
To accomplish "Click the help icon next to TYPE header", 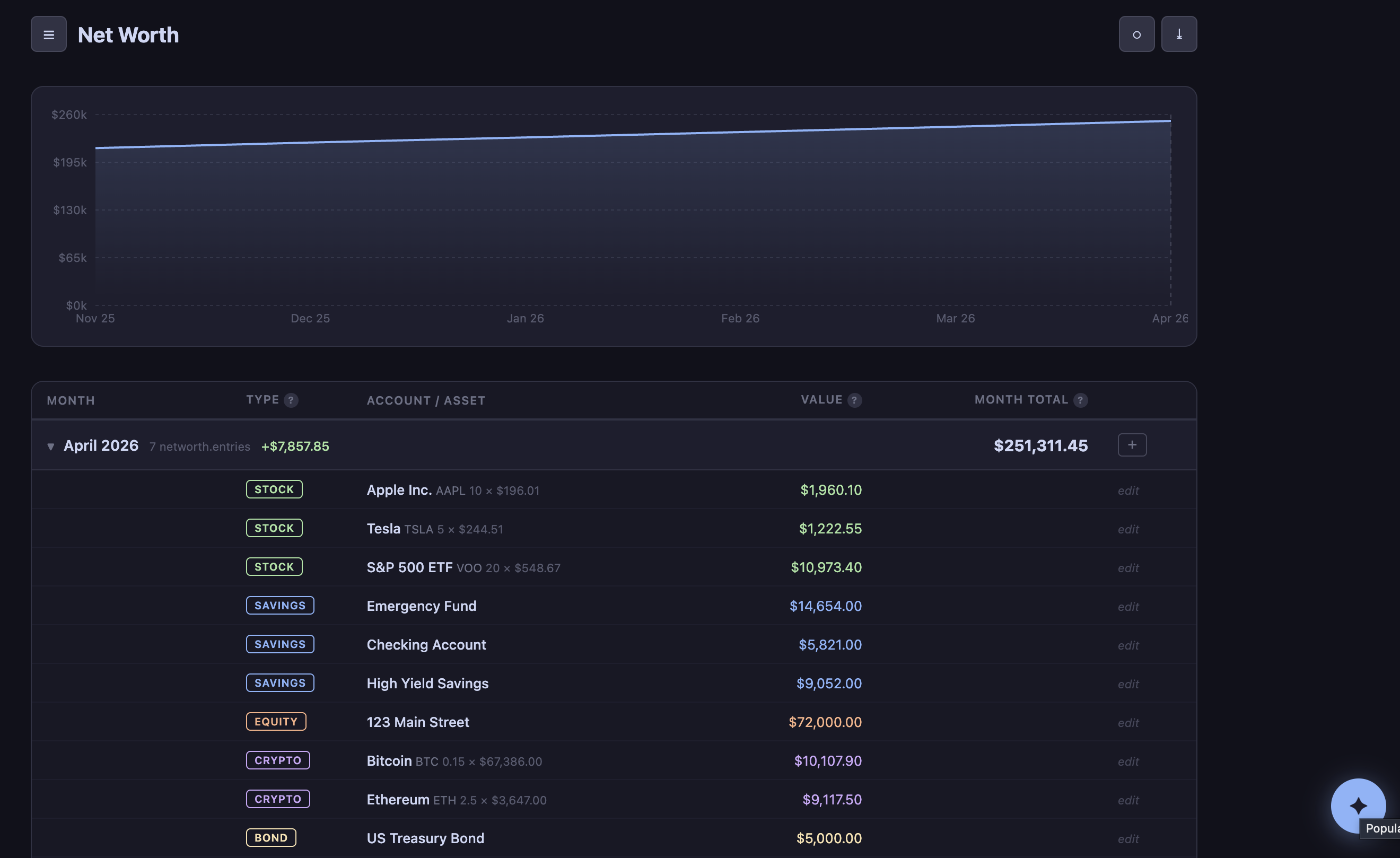I will point(292,400).
